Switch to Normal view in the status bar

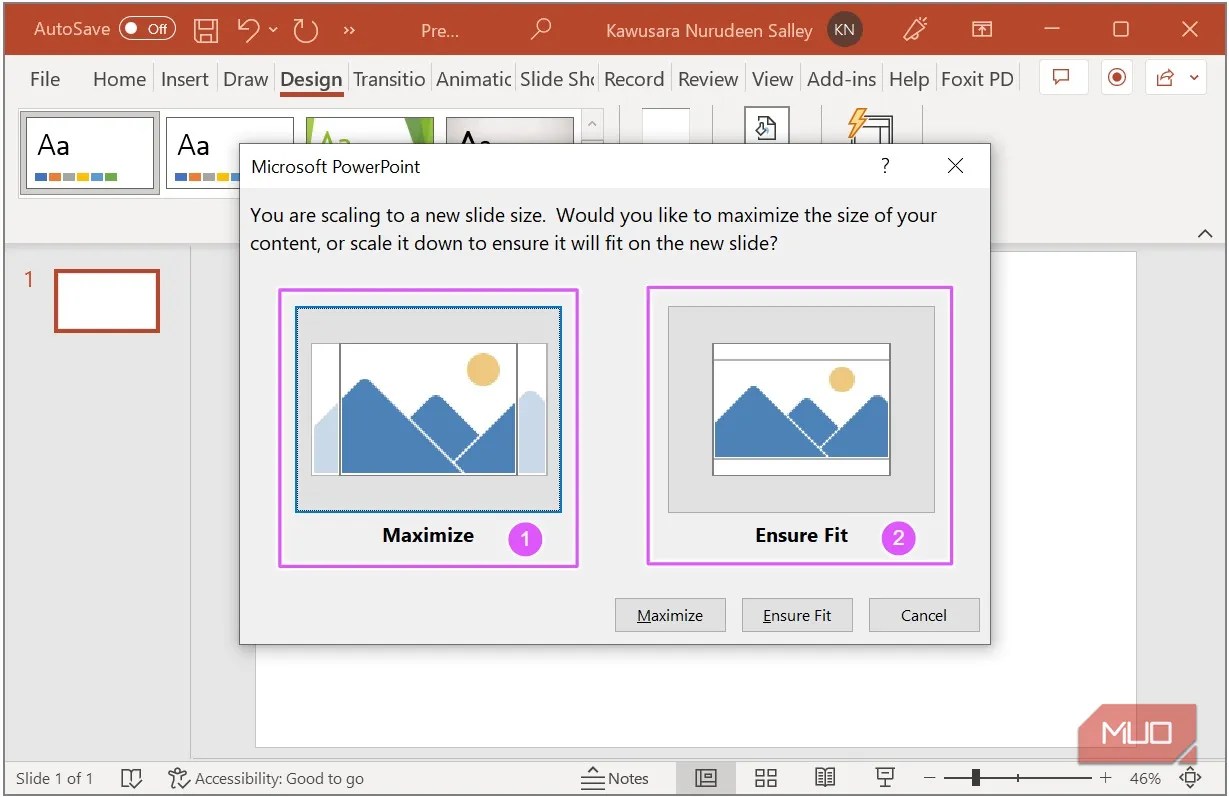tap(706, 778)
